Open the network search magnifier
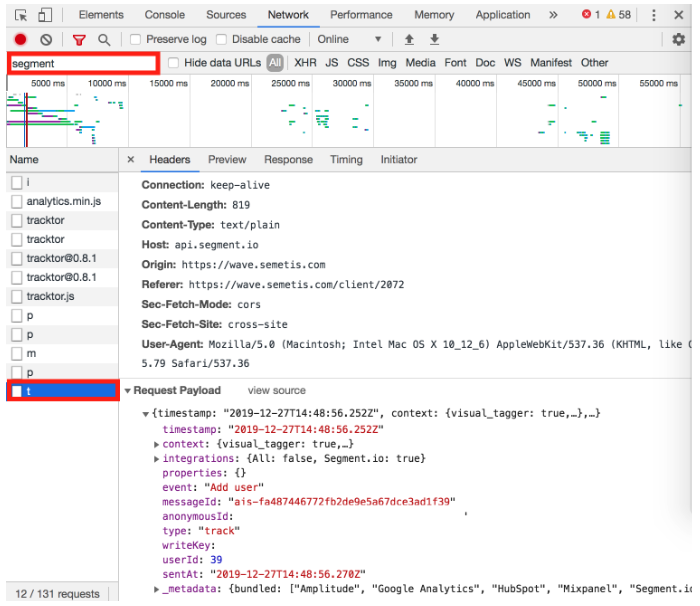Viewport: 700px width, 606px height. click(x=104, y=40)
